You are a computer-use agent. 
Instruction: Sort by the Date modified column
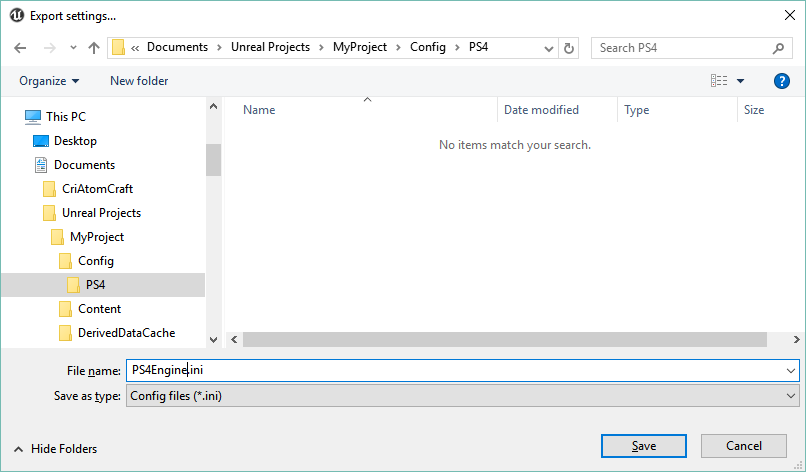tap(541, 110)
